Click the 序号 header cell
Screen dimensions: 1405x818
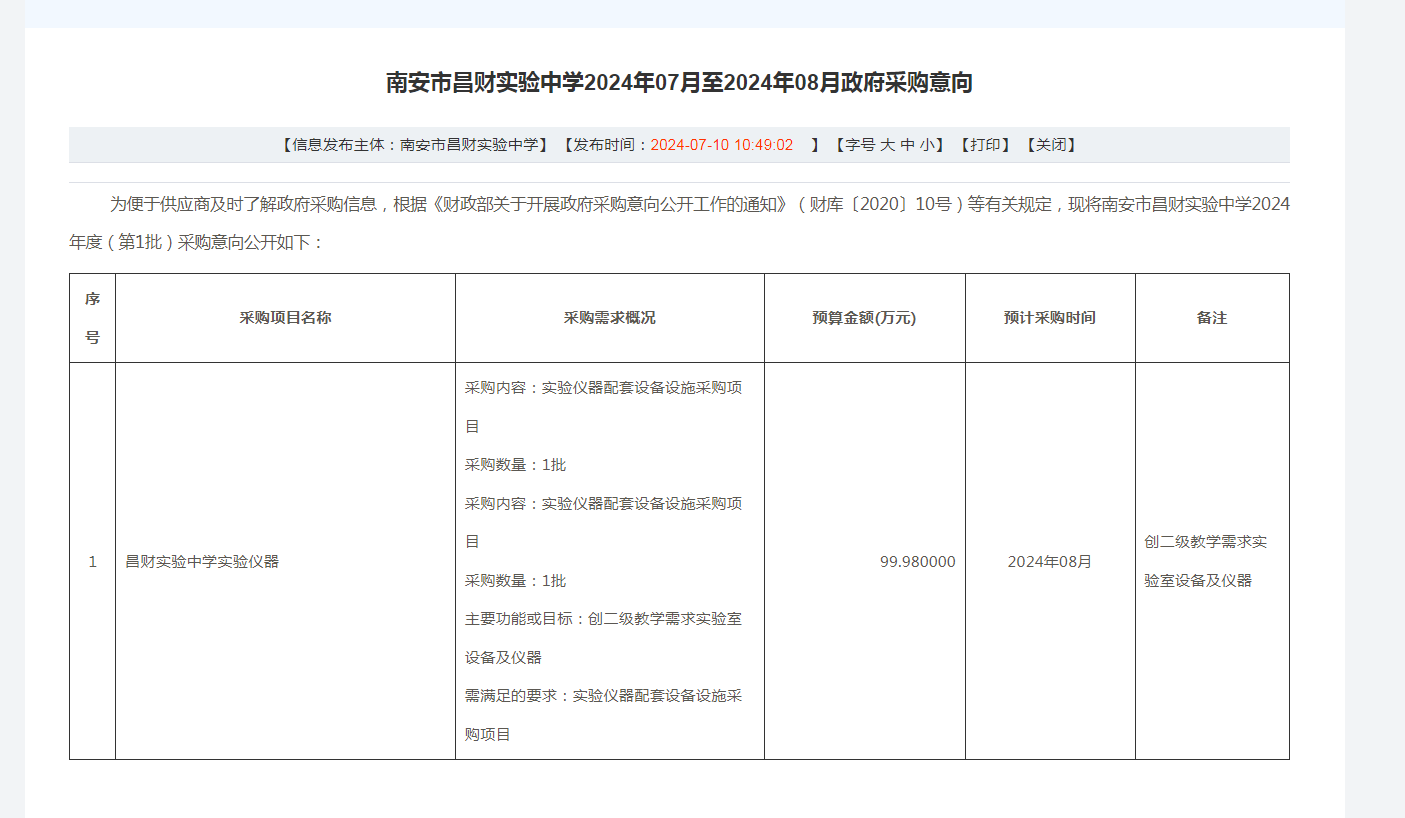click(x=93, y=317)
